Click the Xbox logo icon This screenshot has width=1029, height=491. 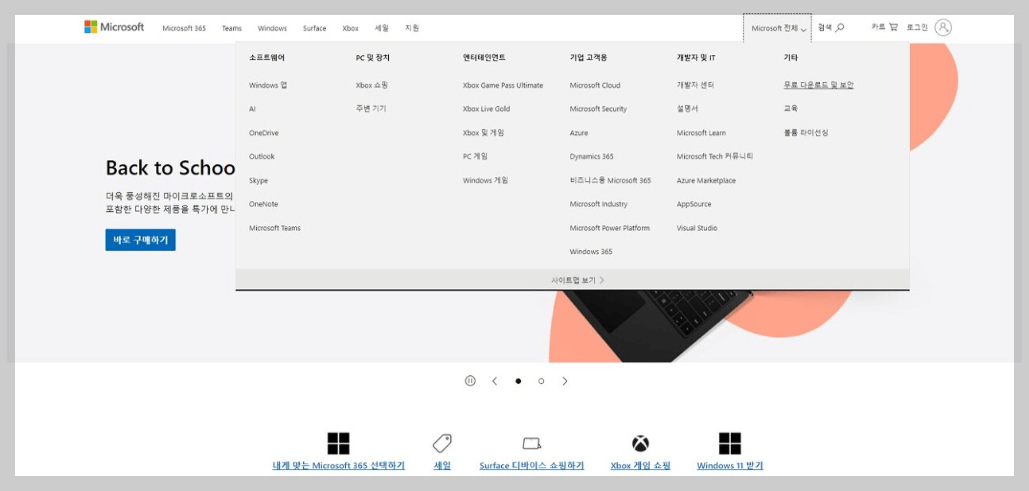(x=640, y=444)
